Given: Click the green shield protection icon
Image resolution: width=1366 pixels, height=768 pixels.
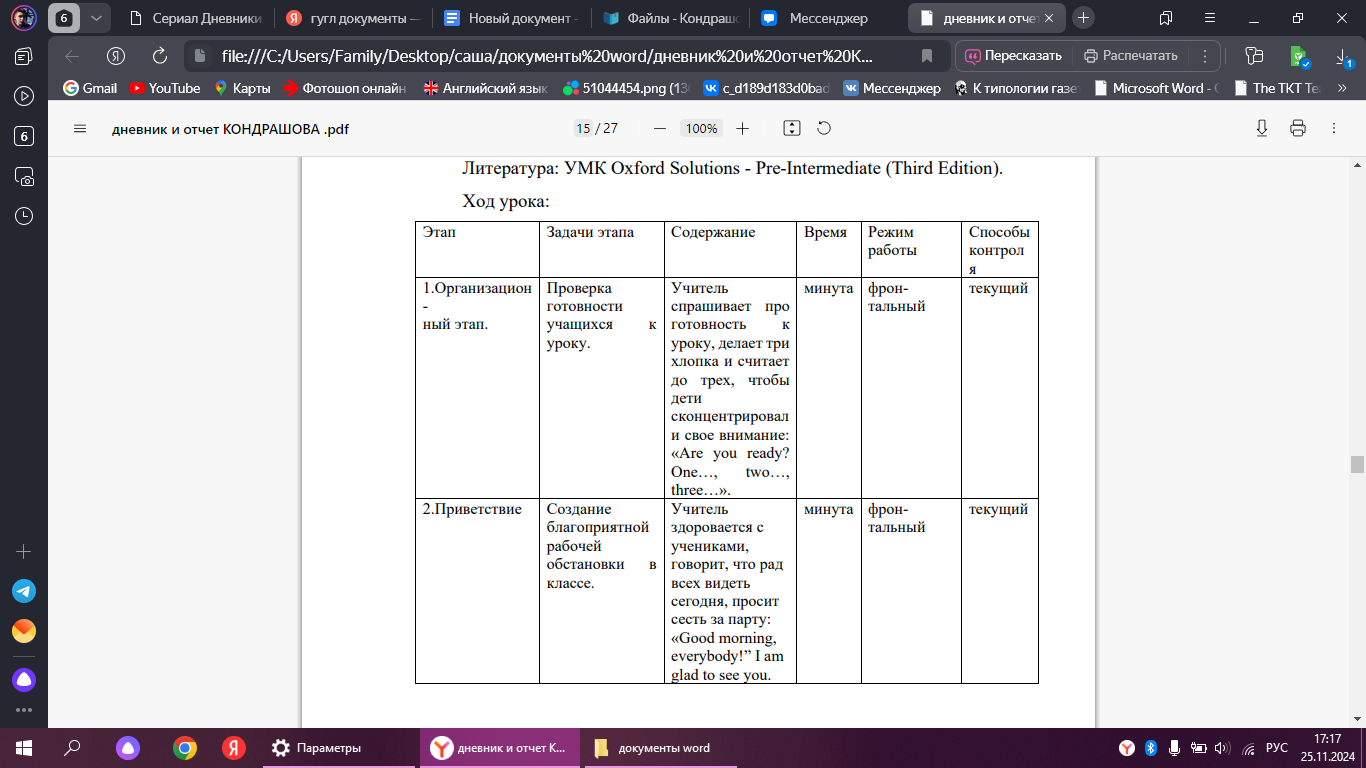Looking at the screenshot, I should coord(1298,56).
